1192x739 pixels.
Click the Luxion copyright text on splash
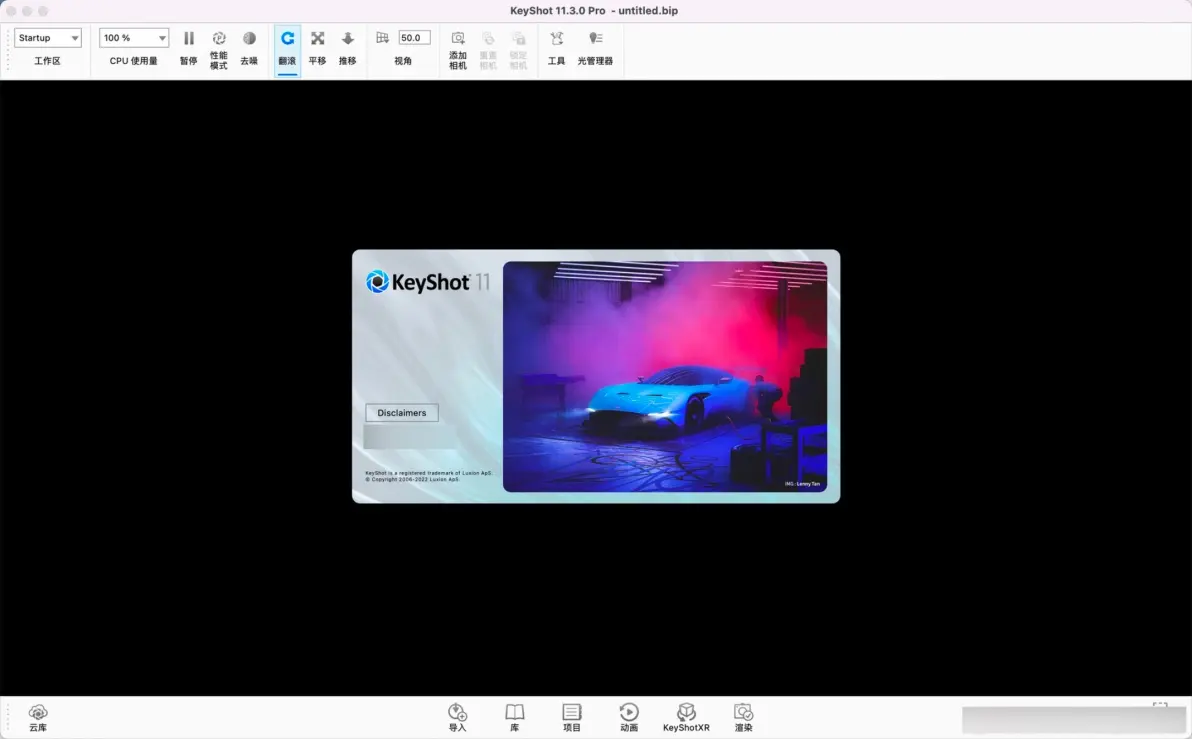(x=429, y=476)
